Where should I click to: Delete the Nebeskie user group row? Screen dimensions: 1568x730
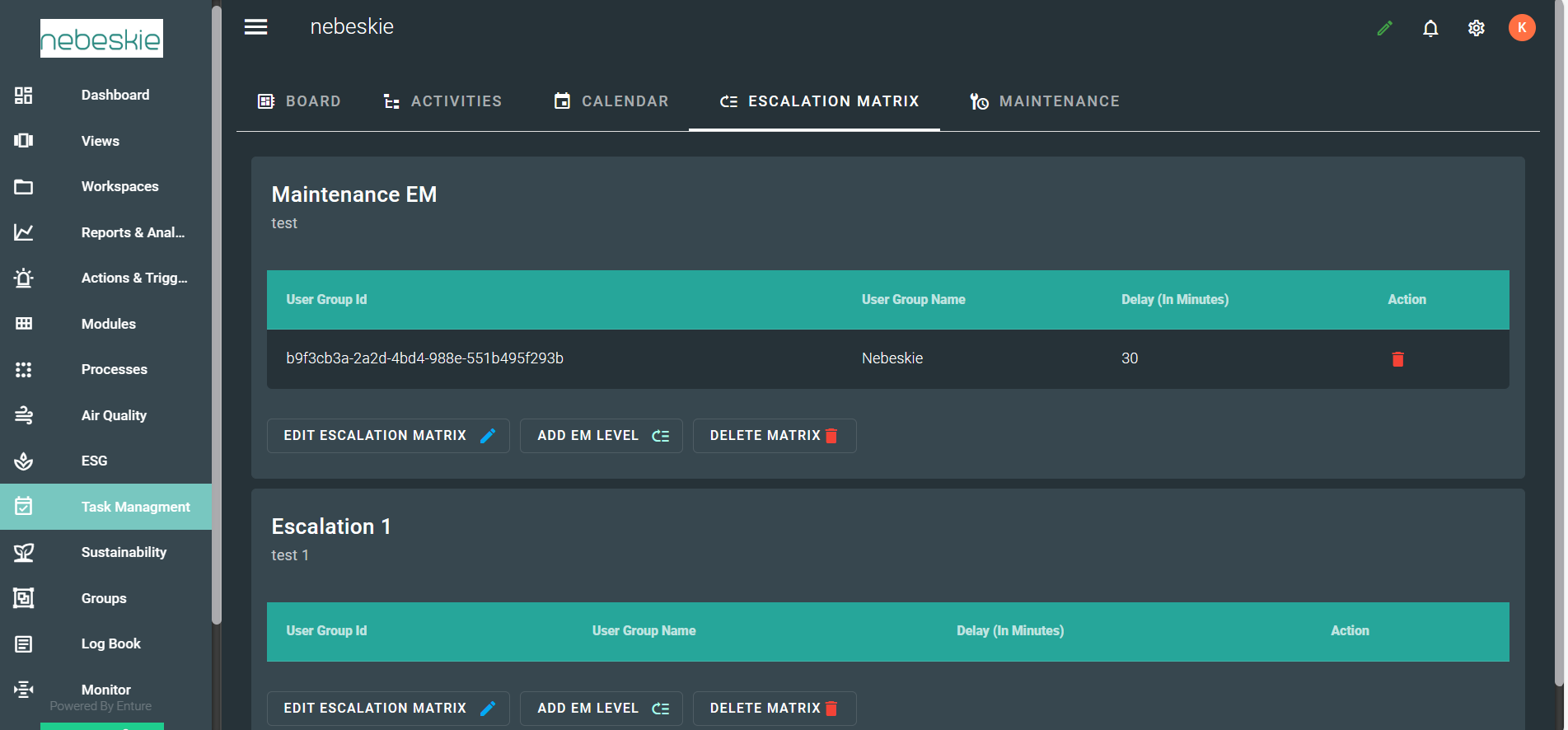(x=1397, y=359)
